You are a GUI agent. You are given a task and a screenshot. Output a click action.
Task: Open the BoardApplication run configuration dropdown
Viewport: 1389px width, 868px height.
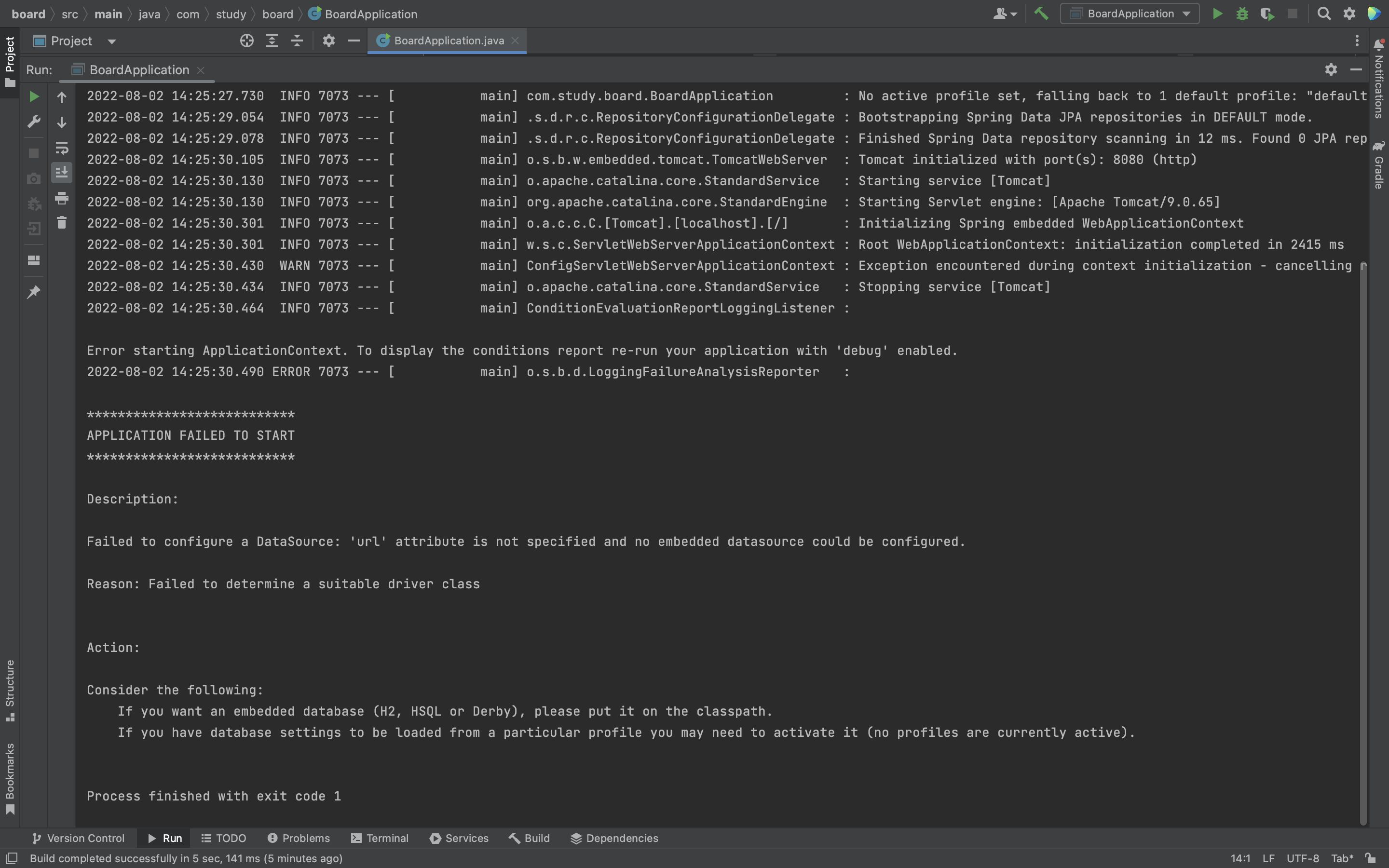(1130, 14)
